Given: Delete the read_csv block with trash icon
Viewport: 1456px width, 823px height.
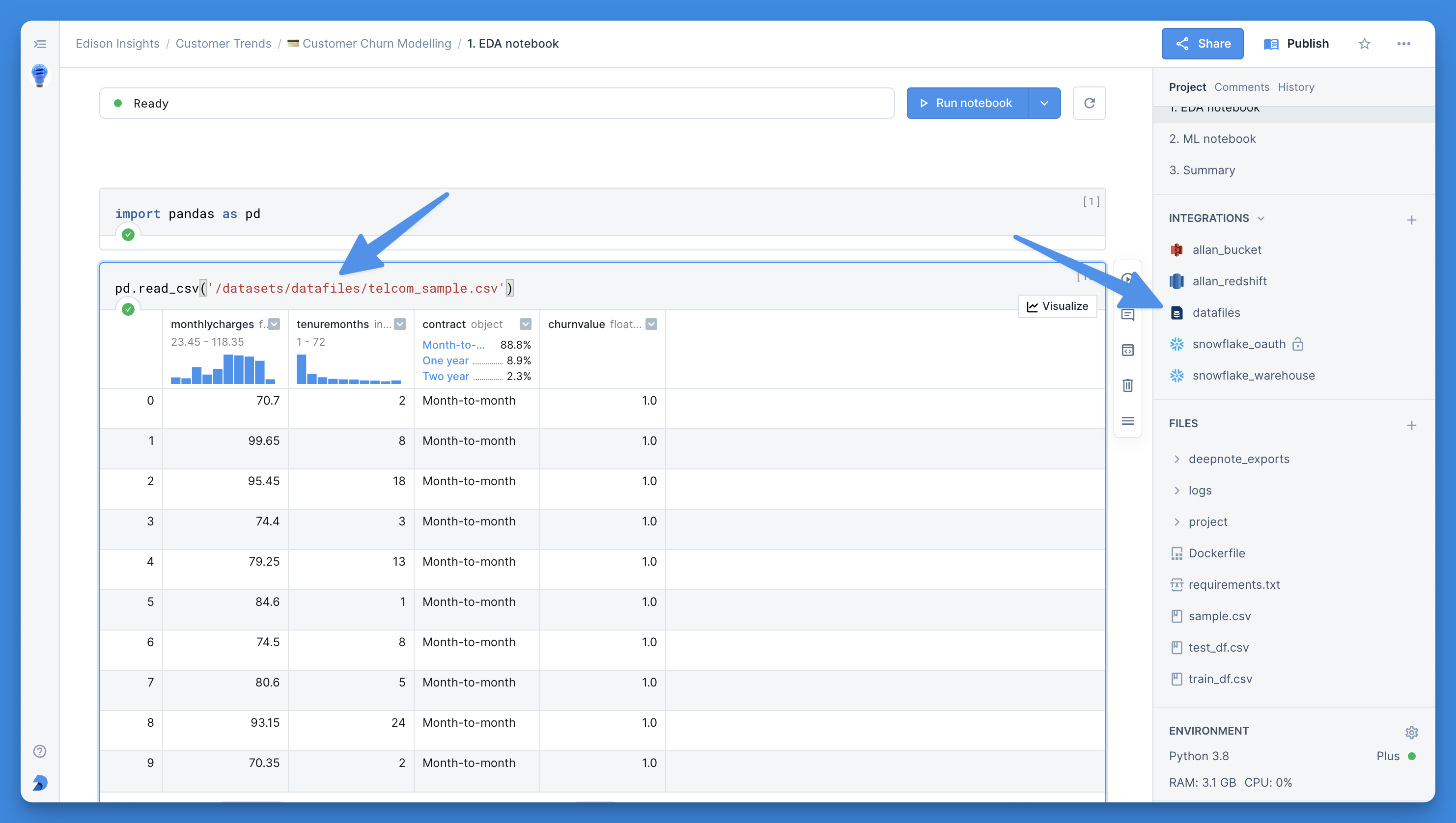Looking at the screenshot, I should 1127,385.
